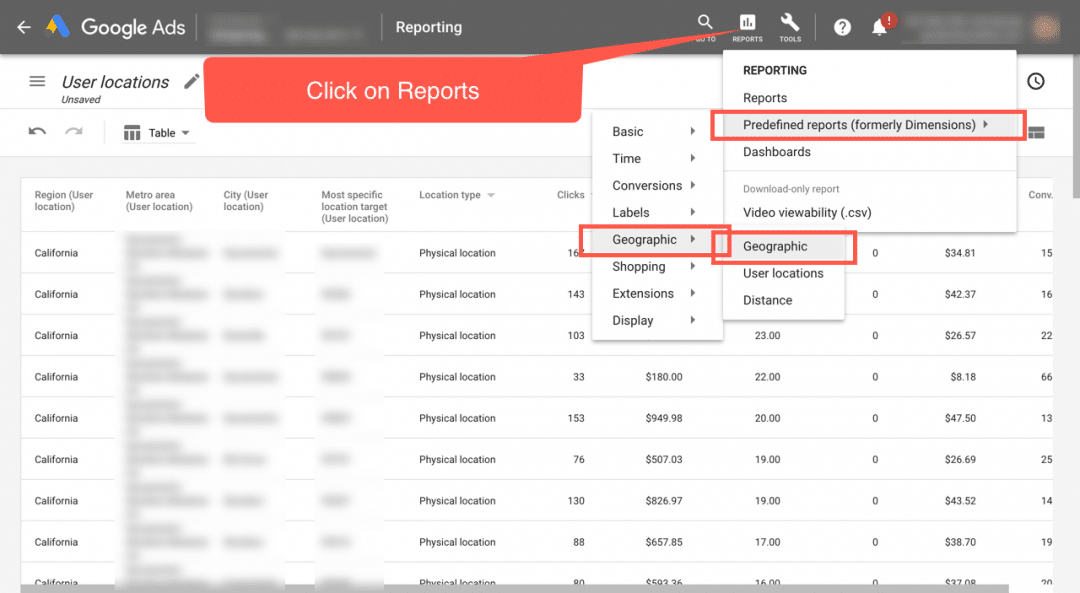This screenshot has width=1080, height=593.
Task: Select Shopping in the report menu
Action: pos(641,266)
